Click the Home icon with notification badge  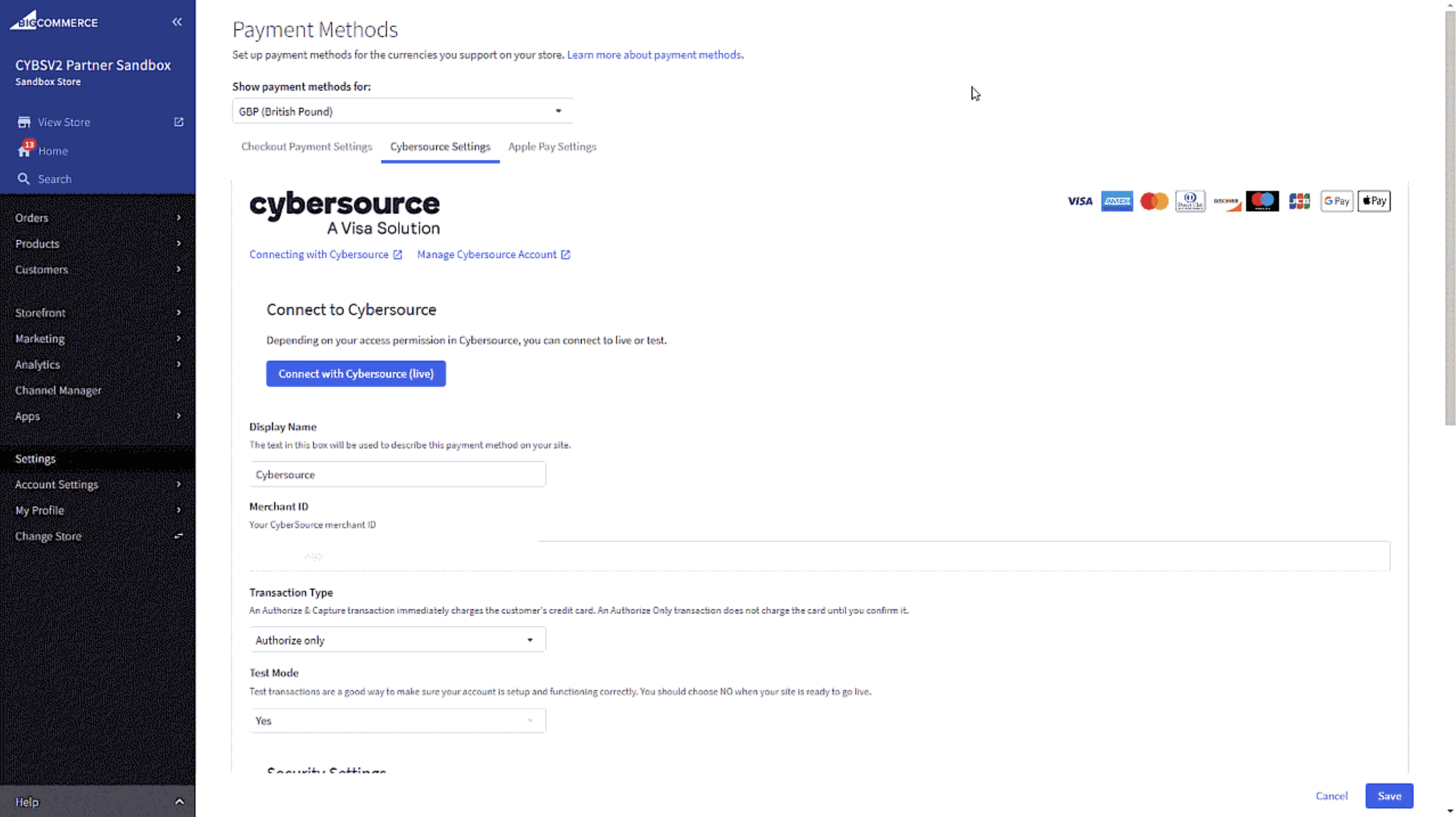click(x=25, y=149)
